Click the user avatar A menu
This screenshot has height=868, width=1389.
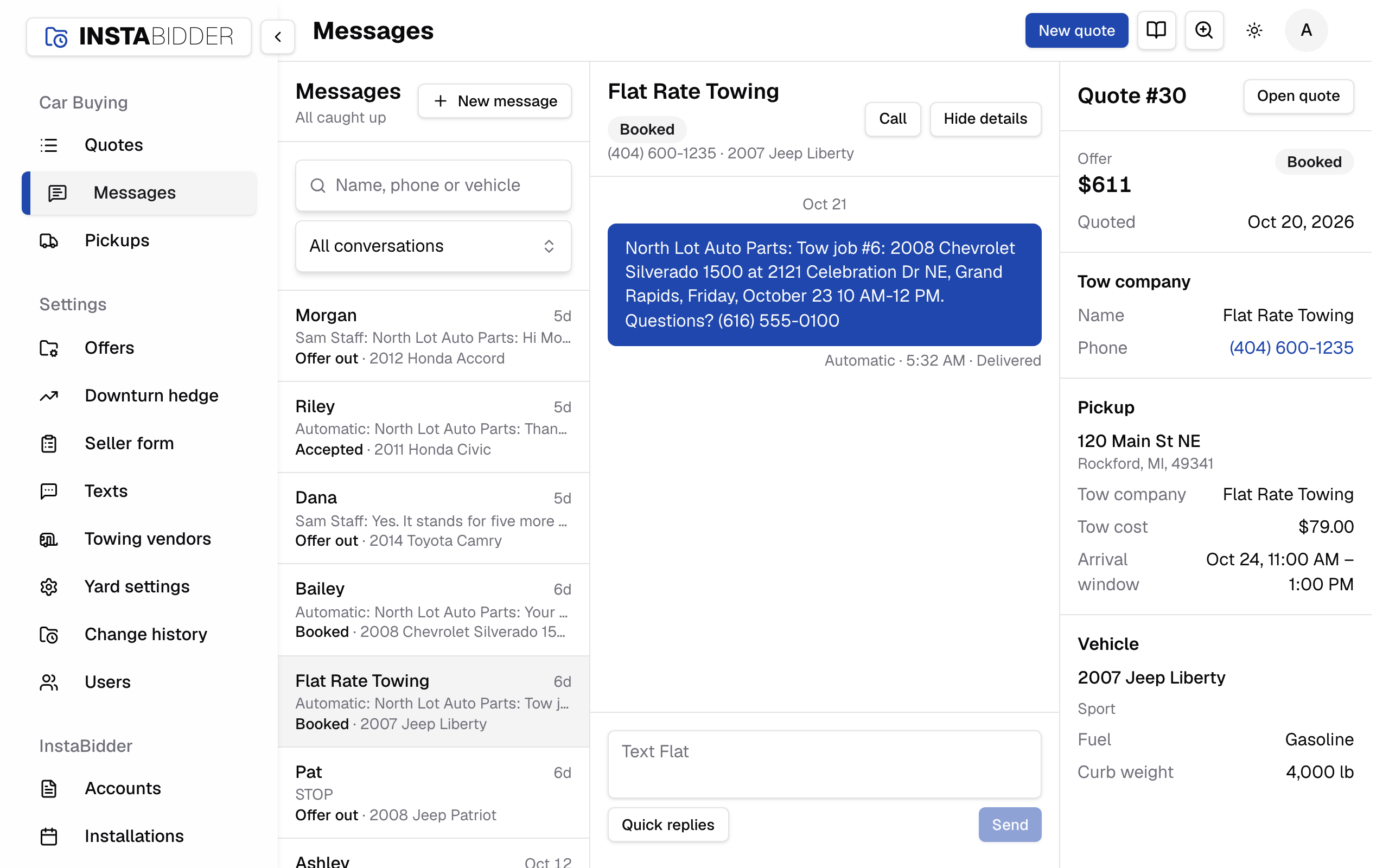[1306, 30]
